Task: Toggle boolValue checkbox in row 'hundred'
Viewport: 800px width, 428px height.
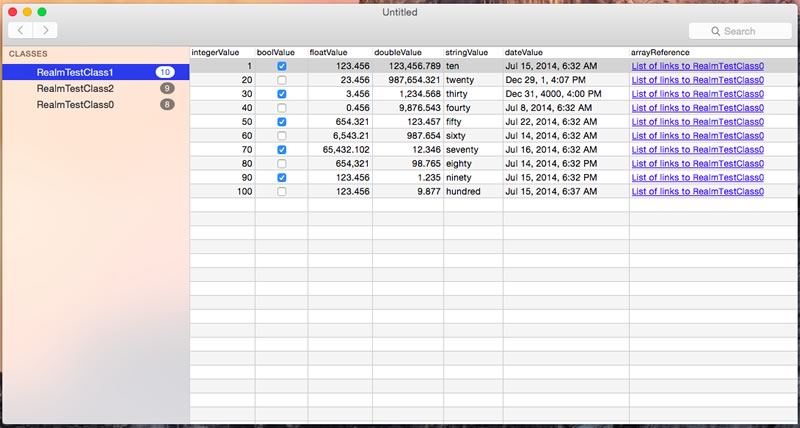Action: click(282, 191)
